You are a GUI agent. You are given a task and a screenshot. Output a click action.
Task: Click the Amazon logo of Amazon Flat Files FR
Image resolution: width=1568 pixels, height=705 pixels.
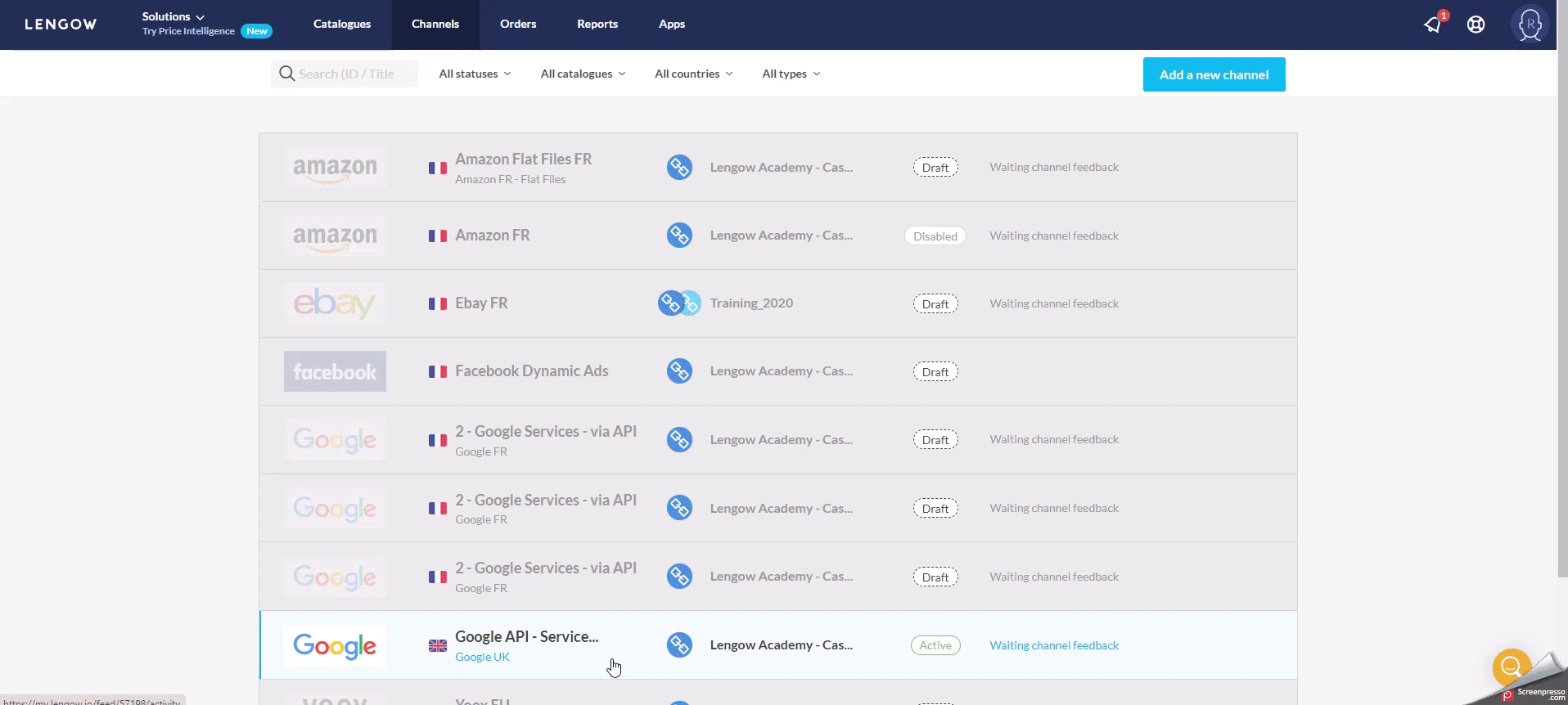click(335, 168)
